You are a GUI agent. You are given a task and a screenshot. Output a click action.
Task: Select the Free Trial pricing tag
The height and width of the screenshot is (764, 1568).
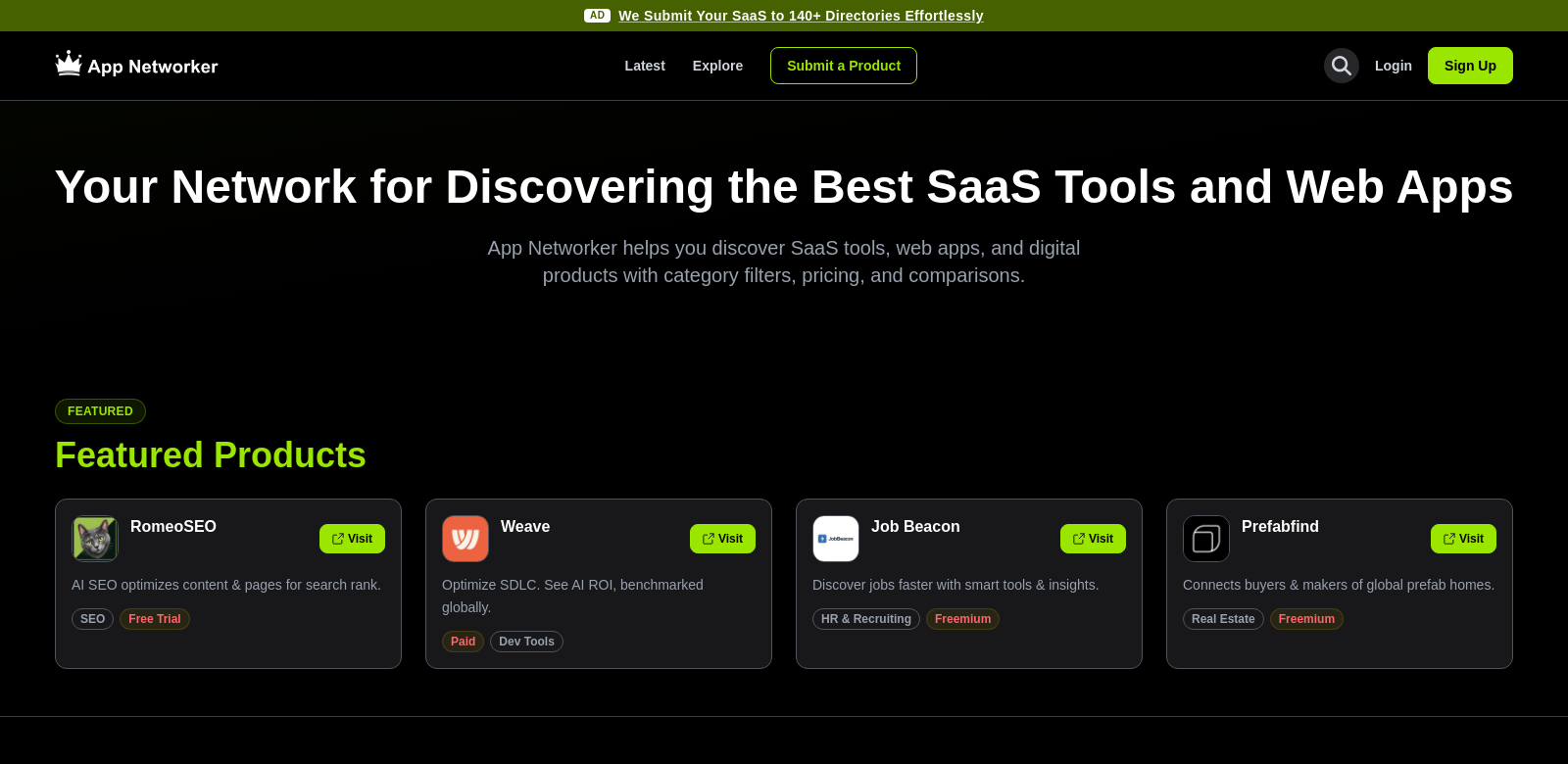point(155,619)
